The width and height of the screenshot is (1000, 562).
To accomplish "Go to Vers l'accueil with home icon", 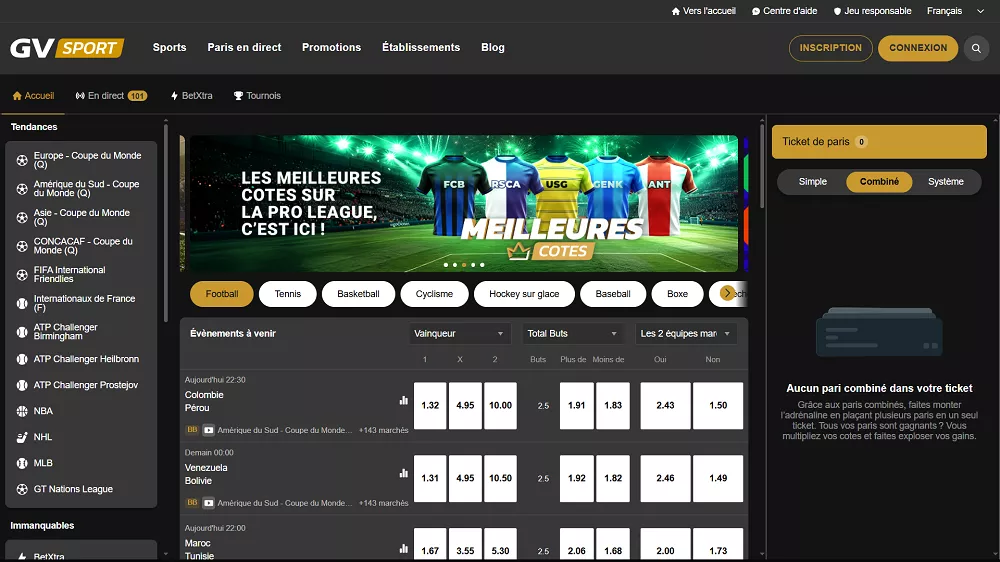I will coord(703,11).
